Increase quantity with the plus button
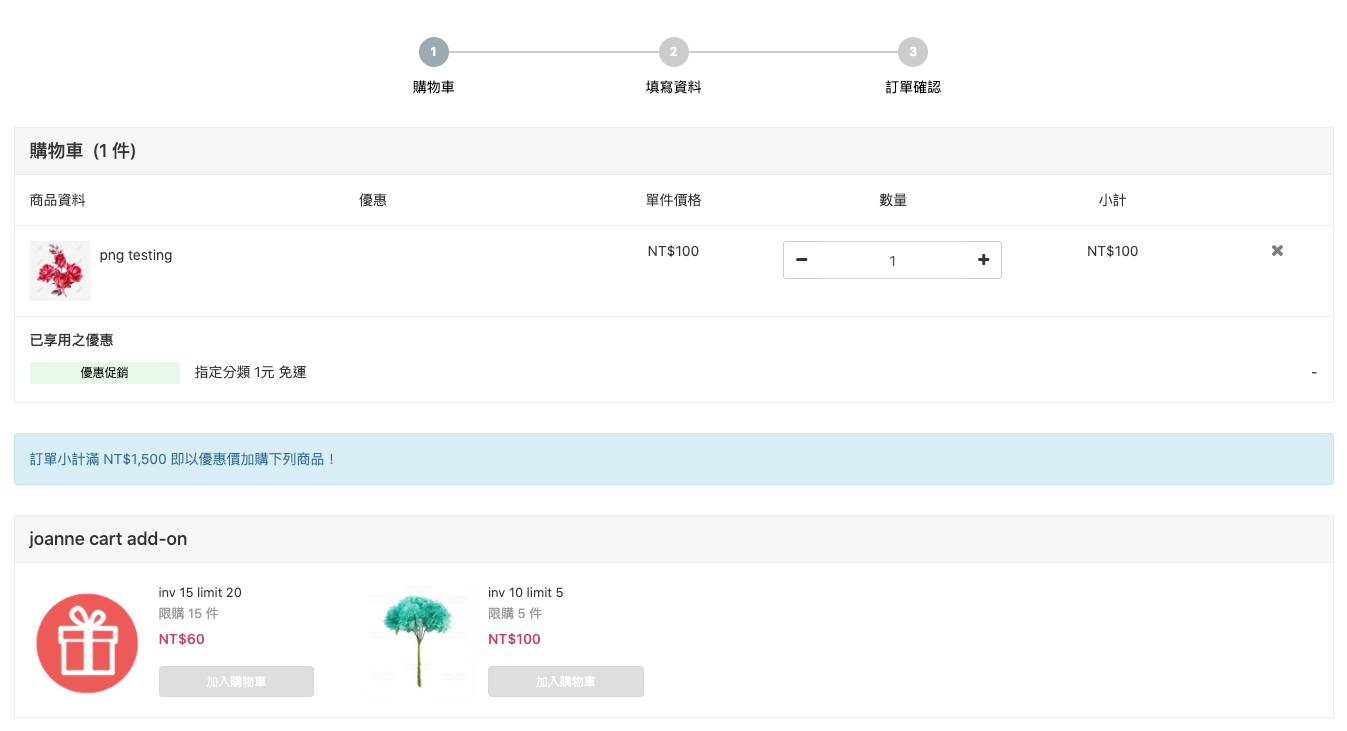 click(x=983, y=260)
